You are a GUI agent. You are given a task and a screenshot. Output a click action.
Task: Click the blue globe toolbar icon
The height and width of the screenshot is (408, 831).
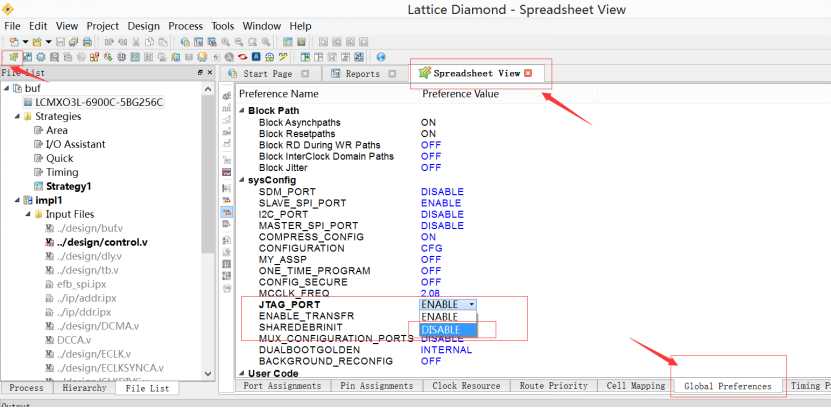[381, 57]
